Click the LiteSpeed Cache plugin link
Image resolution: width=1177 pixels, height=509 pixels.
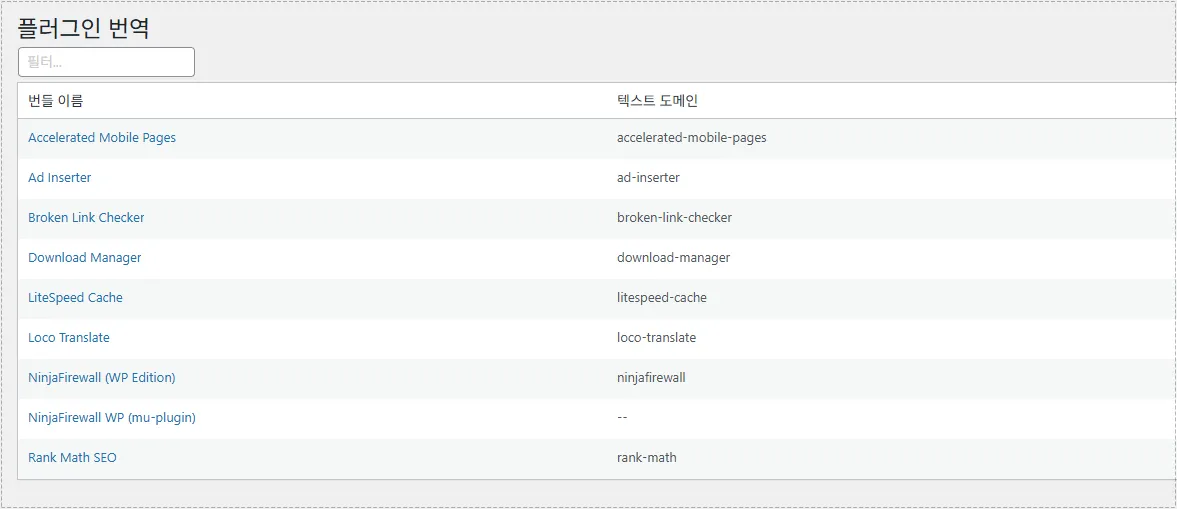pos(76,298)
